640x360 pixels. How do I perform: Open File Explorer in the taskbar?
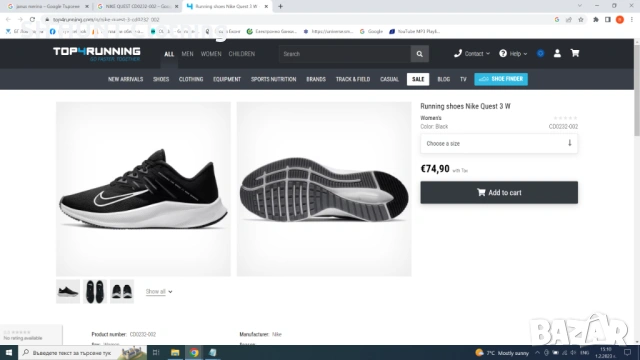(x=175, y=352)
